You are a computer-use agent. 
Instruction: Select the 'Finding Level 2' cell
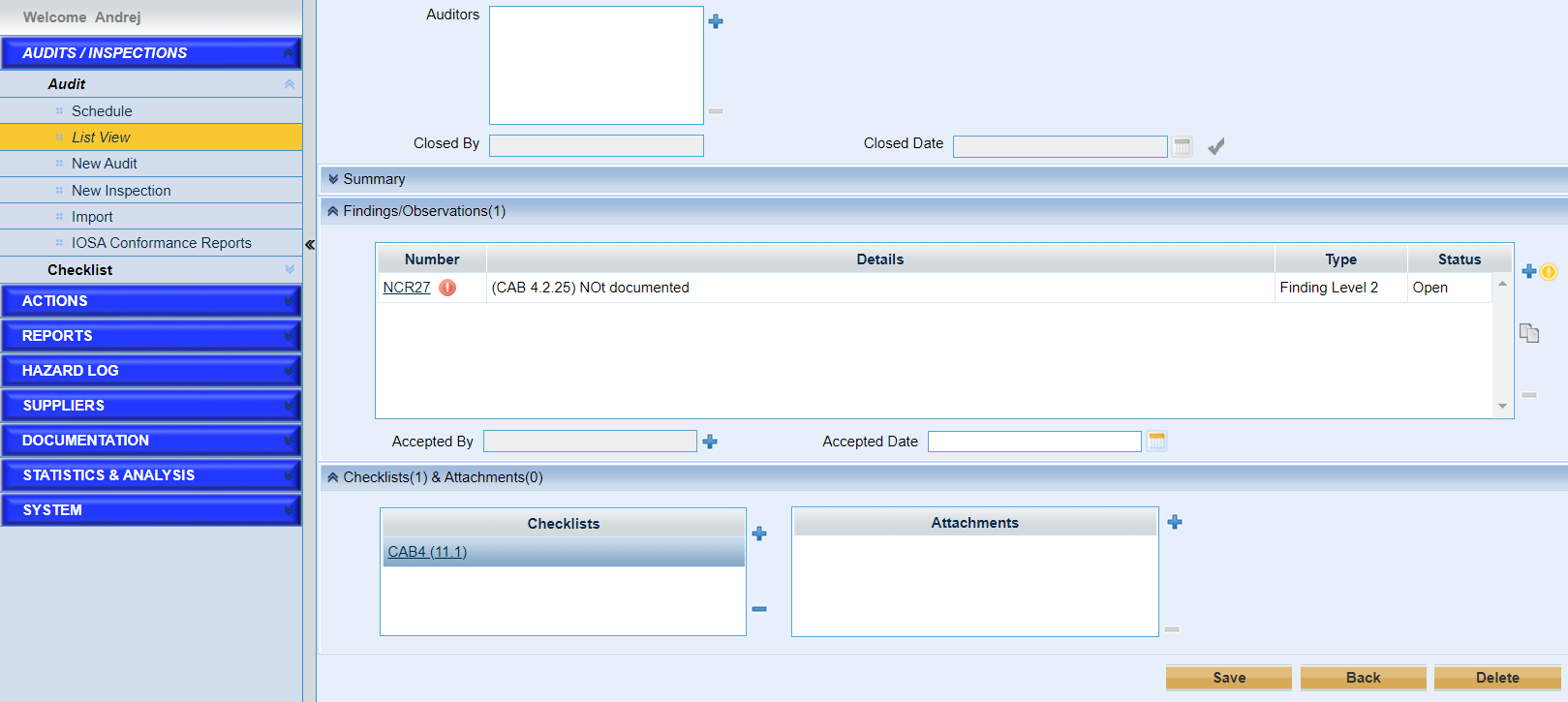pyautogui.click(x=1341, y=288)
